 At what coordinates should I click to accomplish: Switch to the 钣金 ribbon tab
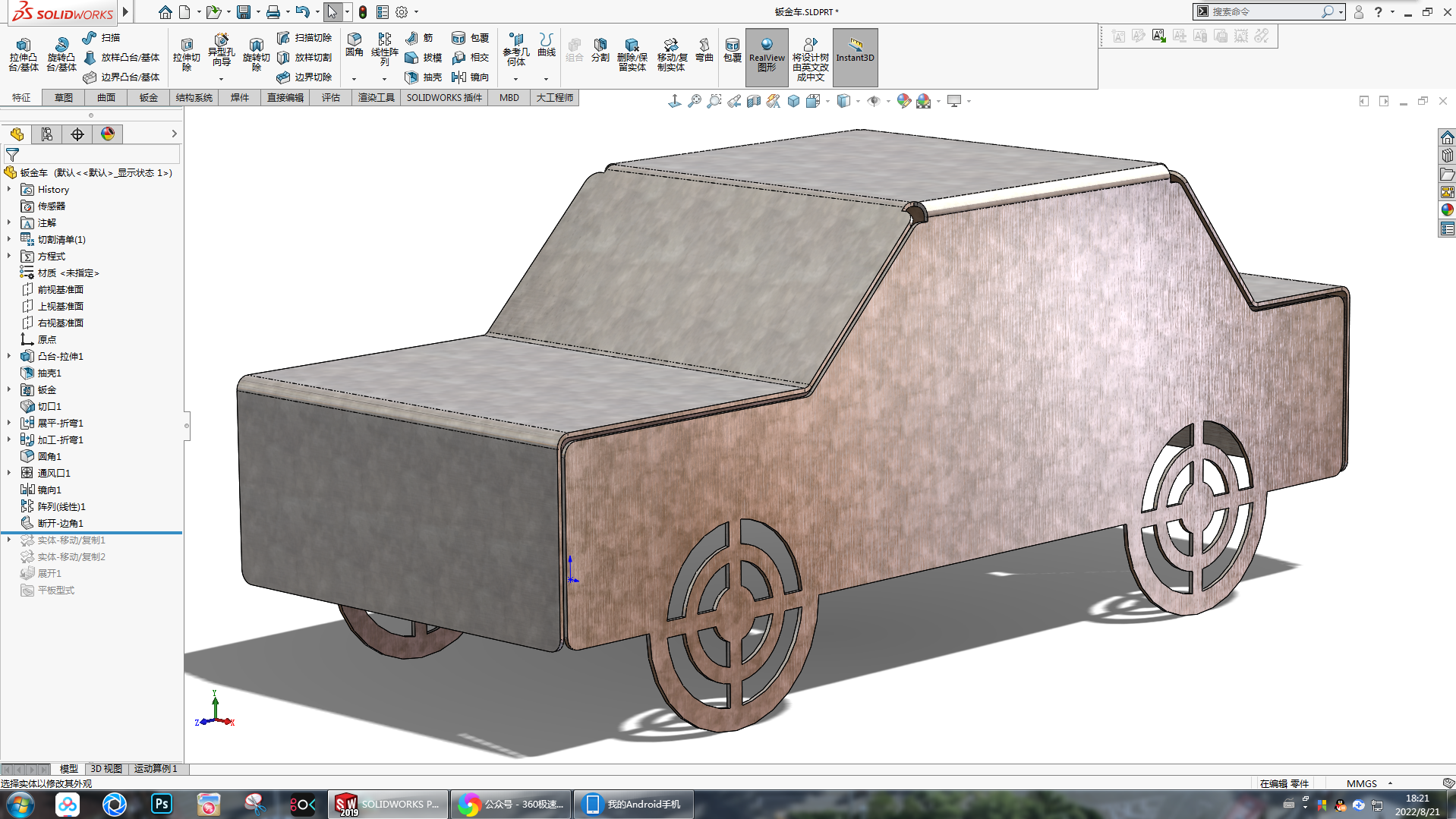pyautogui.click(x=149, y=97)
